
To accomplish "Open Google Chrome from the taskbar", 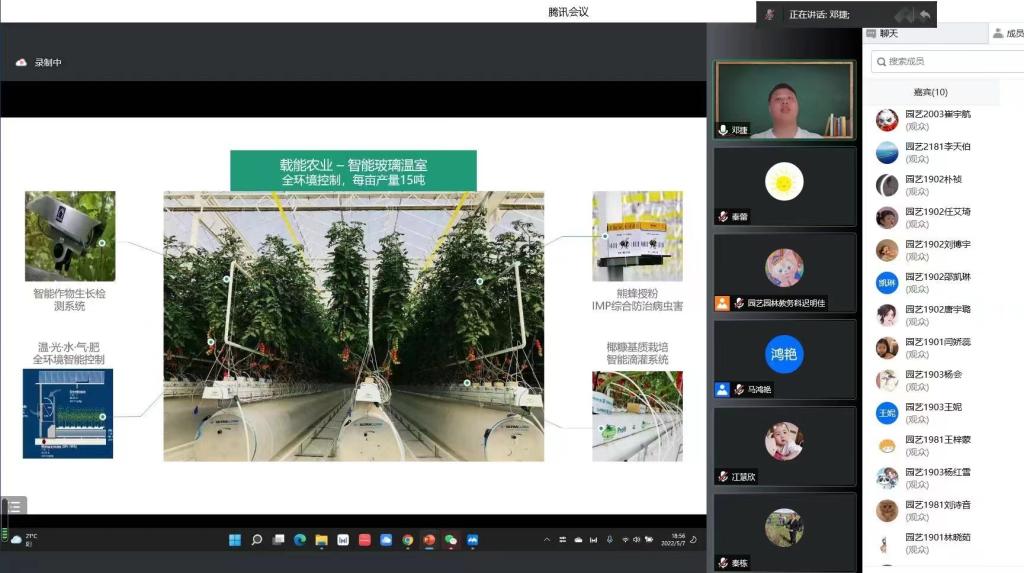I will (408, 540).
